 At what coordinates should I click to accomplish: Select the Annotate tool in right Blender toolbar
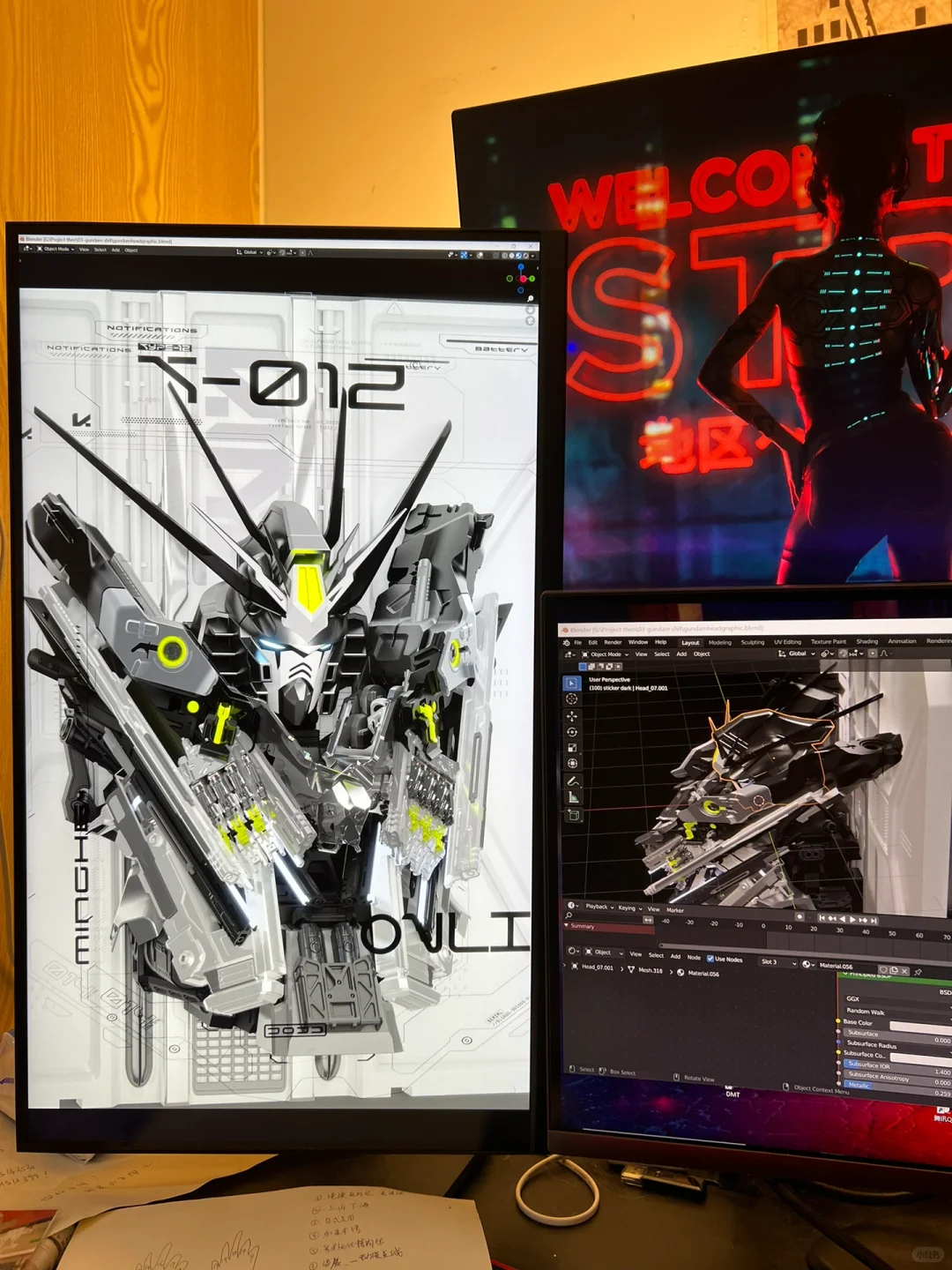pyautogui.click(x=573, y=781)
